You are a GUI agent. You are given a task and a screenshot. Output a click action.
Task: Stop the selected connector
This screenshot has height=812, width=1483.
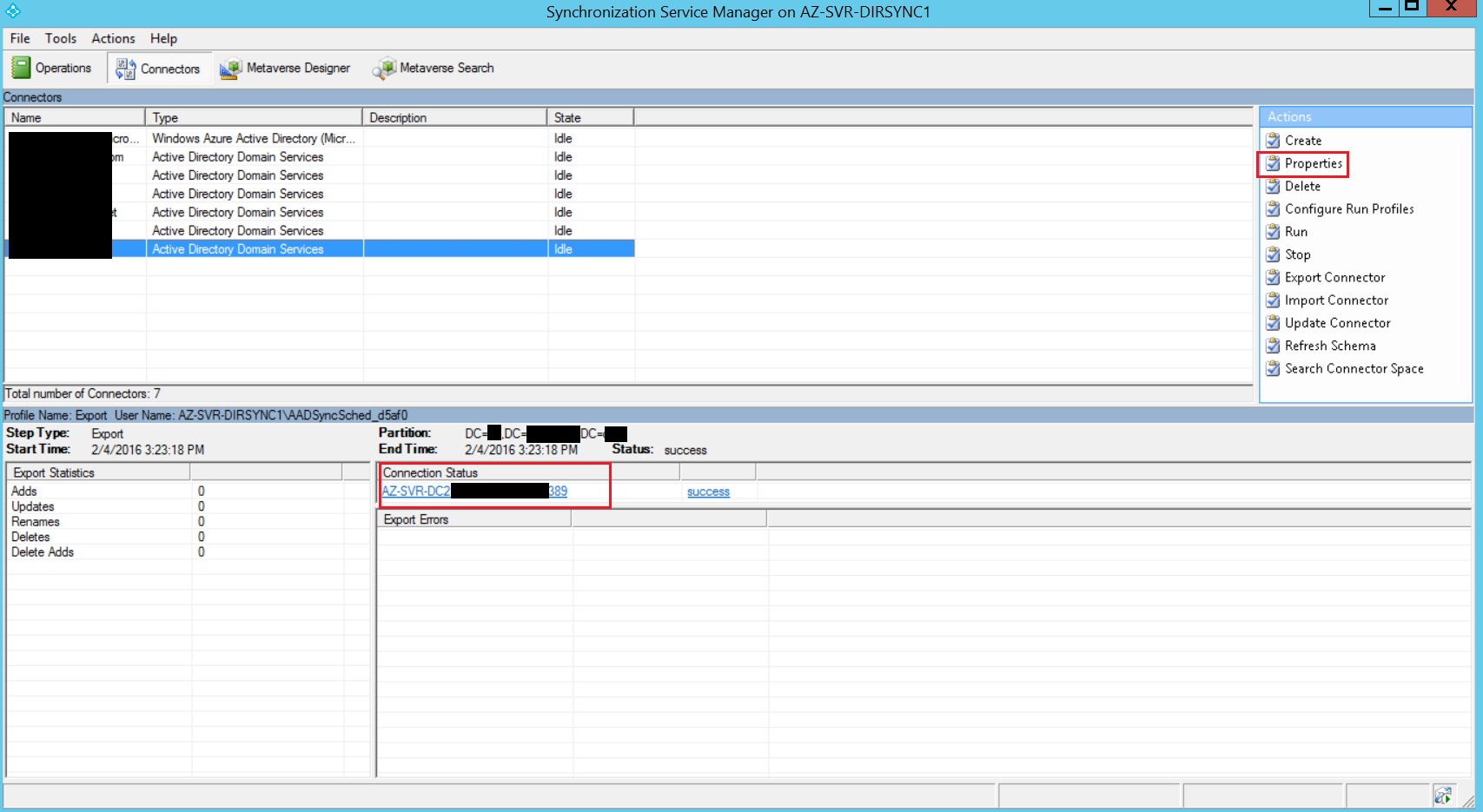click(1297, 254)
